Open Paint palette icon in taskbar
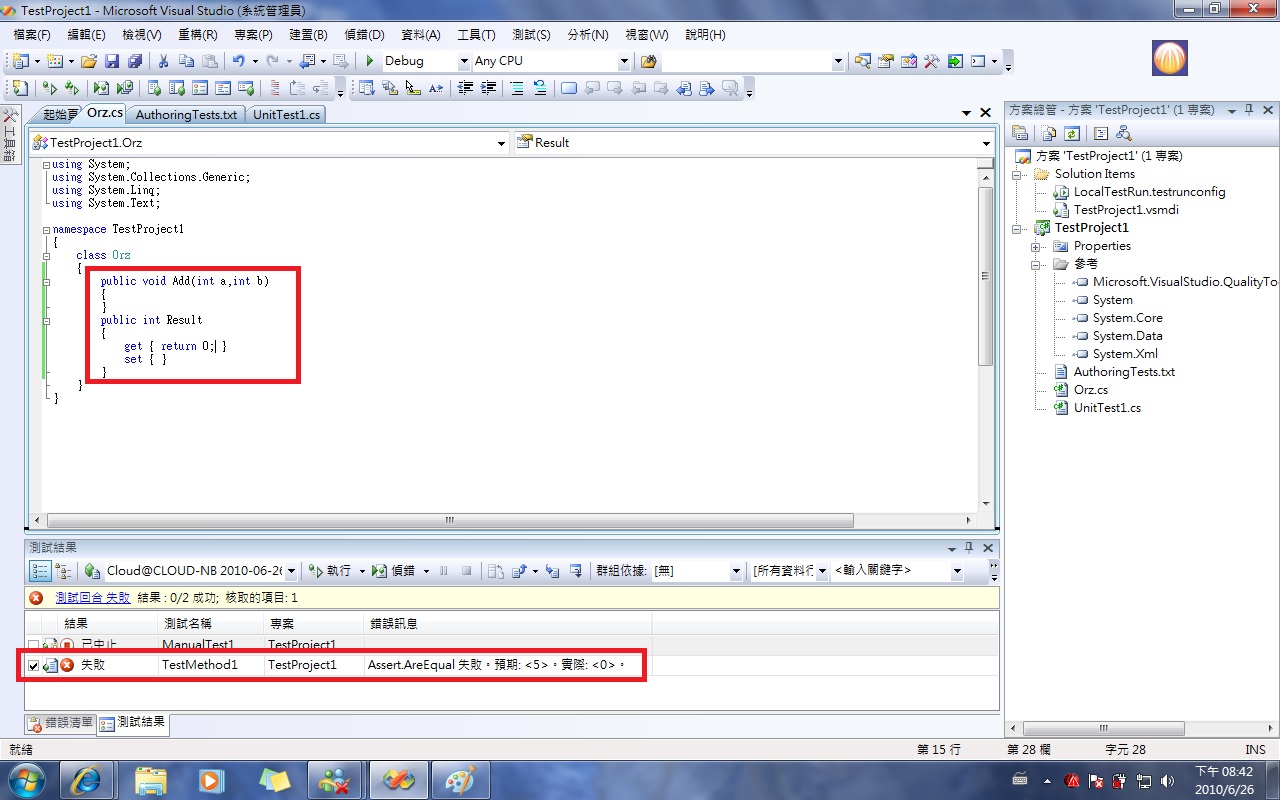This screenshot has width=1280, height=800. [460, 779]
